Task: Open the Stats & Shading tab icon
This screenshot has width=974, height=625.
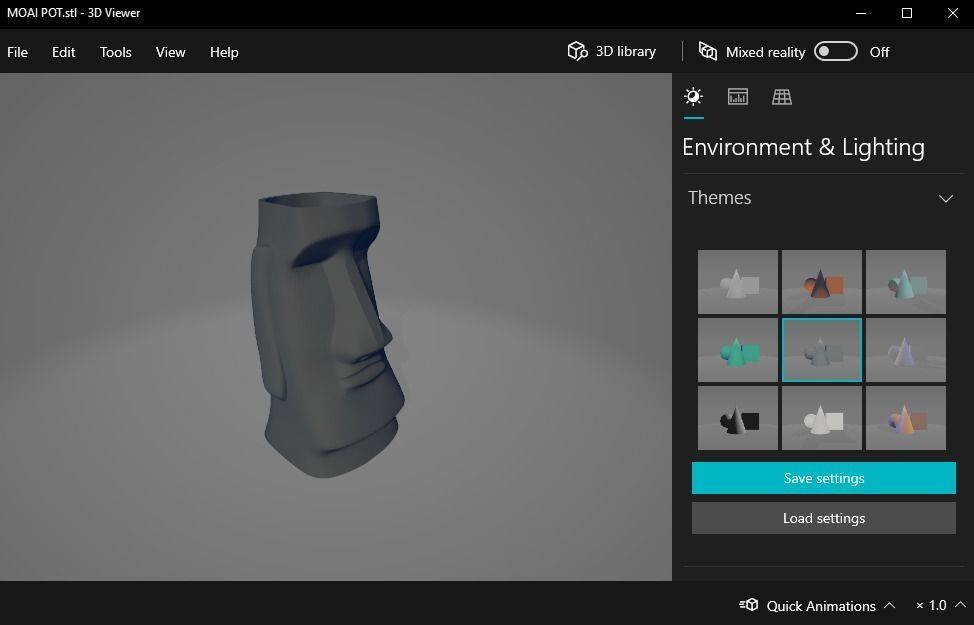Action: click(x=737, y=97)
